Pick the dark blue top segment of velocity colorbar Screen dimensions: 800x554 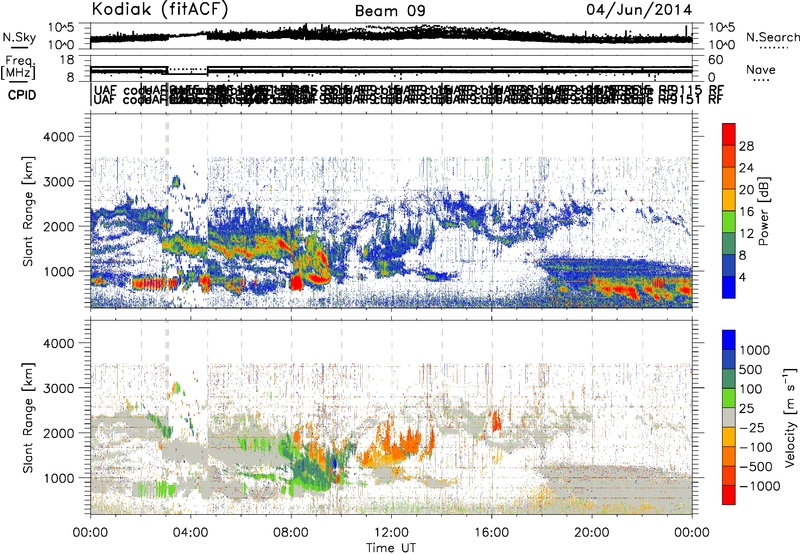(729, 340)
